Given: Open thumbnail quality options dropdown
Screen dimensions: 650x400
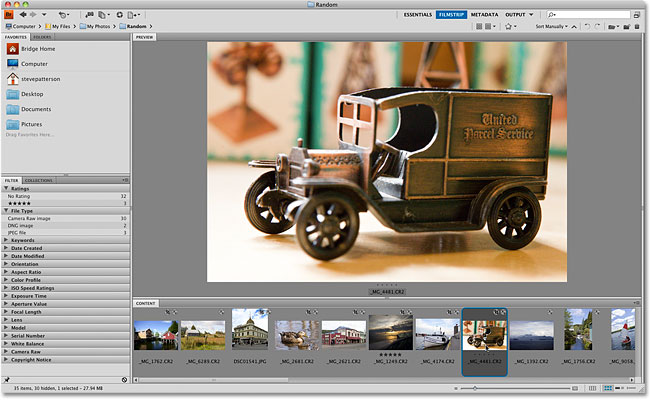Looking at the screenshot, I should point(489,27).
